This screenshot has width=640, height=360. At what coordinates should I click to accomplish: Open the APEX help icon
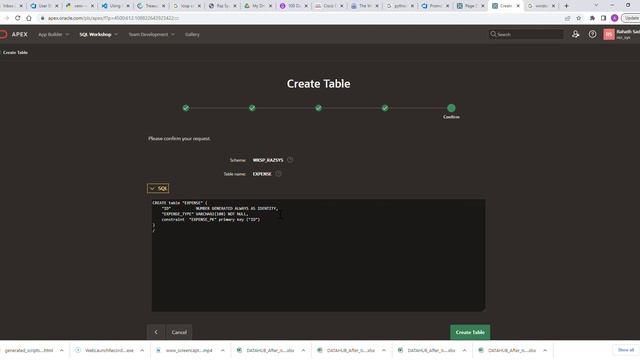click(592, 34)
